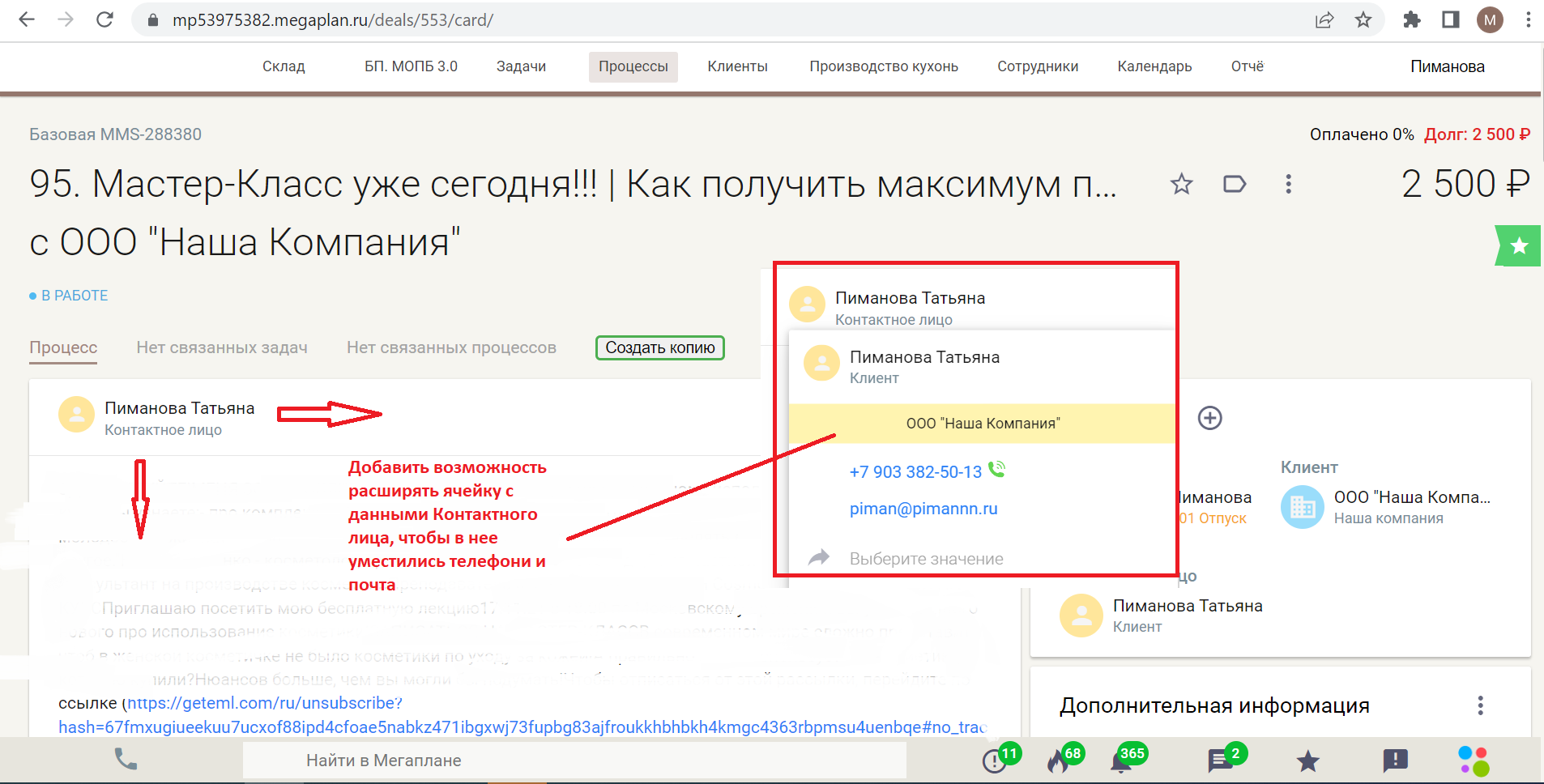Click the ООО Наша Компа... company icon
The height and width of the screenshot is (784, 1544).
tap(1302, 507)
